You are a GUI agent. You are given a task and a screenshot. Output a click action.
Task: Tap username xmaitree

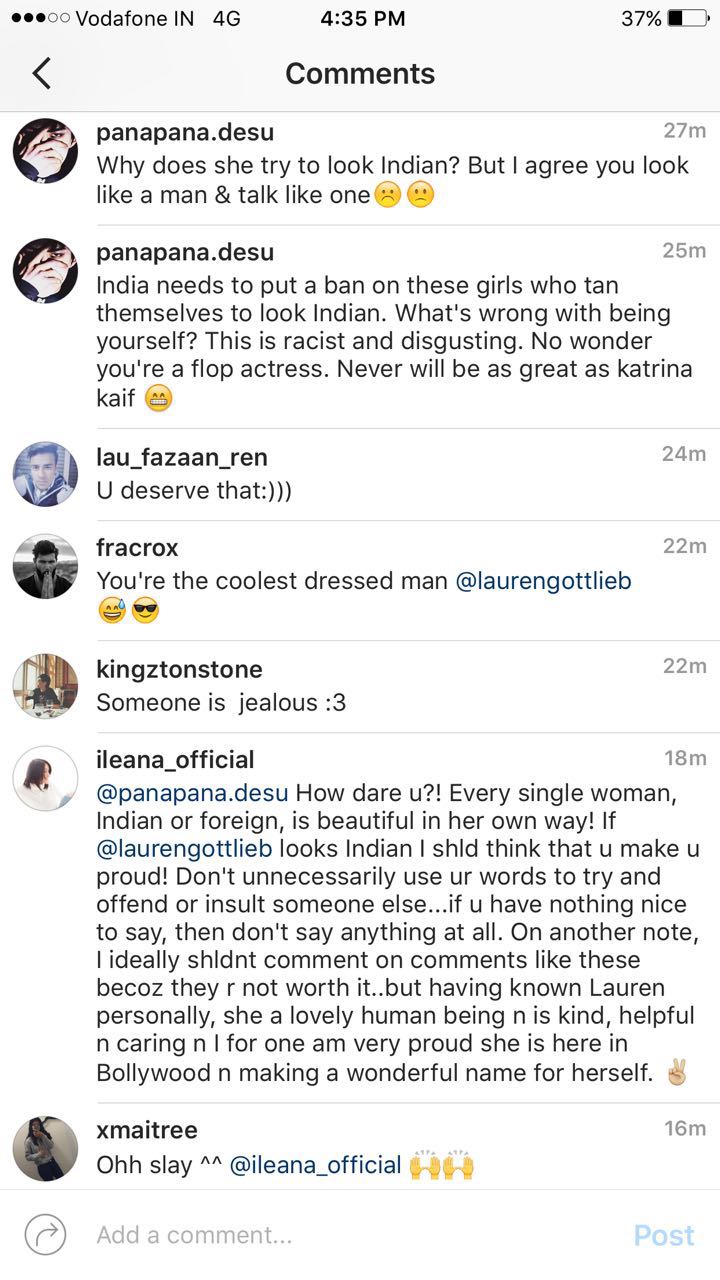[x=146, y=1130]
